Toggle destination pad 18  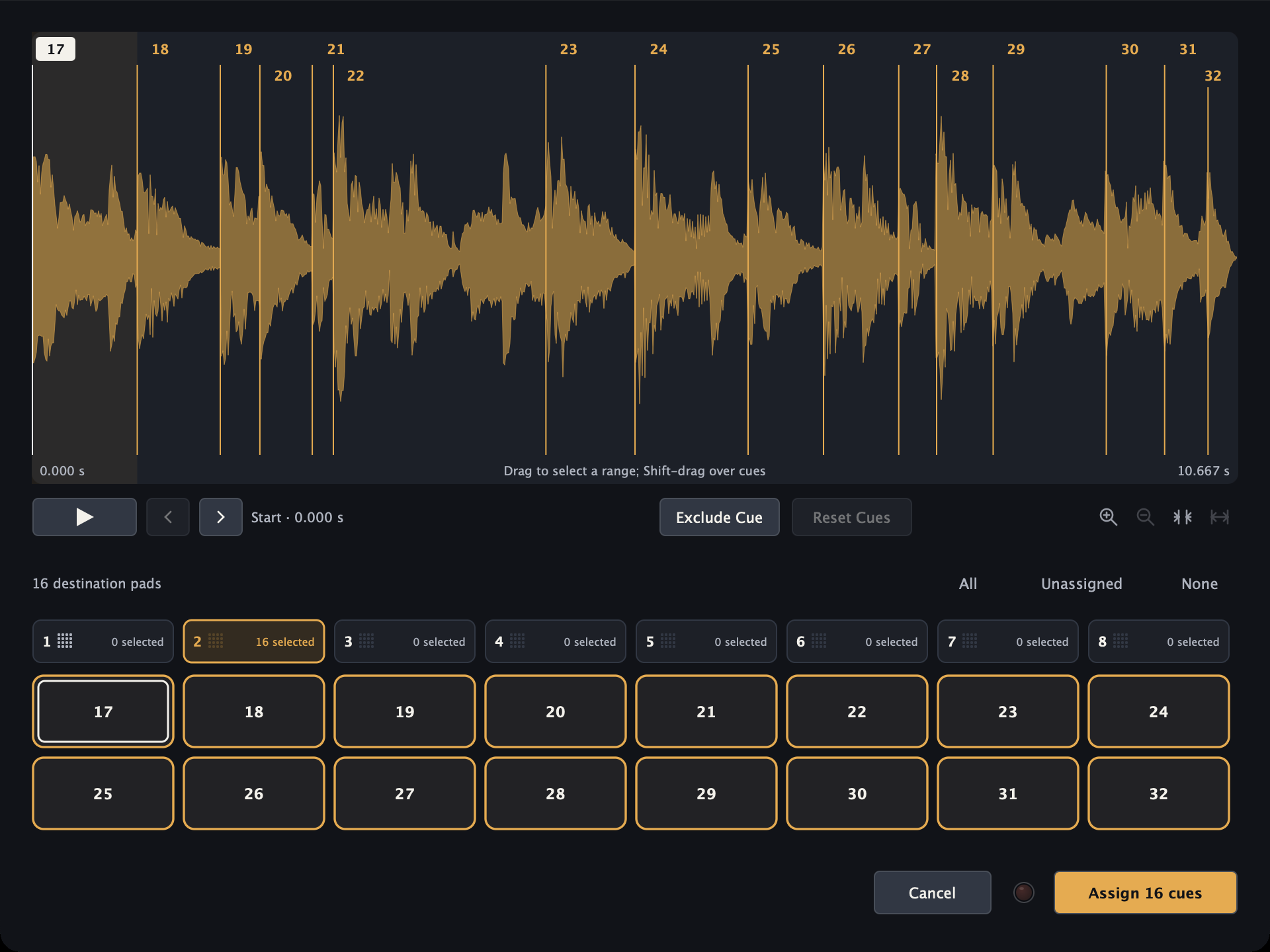pos(254,711)
